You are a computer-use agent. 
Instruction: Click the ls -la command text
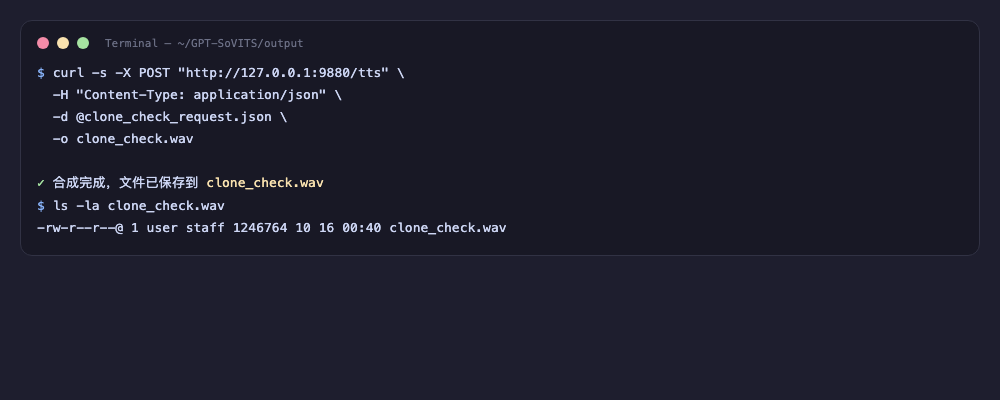tap(77, 205)
